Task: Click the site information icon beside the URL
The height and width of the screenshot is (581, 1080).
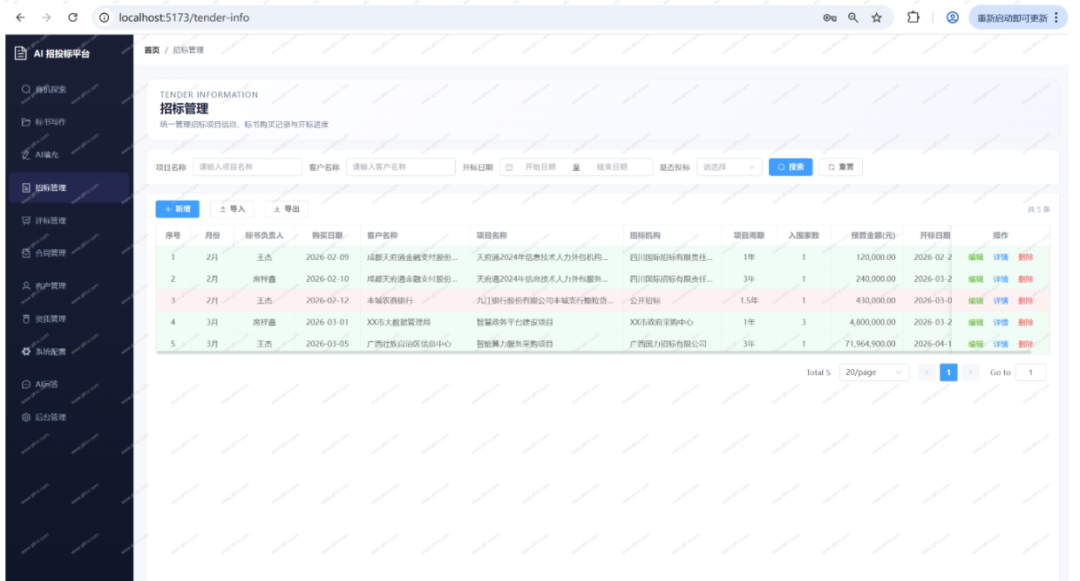Action: (104, 17)
